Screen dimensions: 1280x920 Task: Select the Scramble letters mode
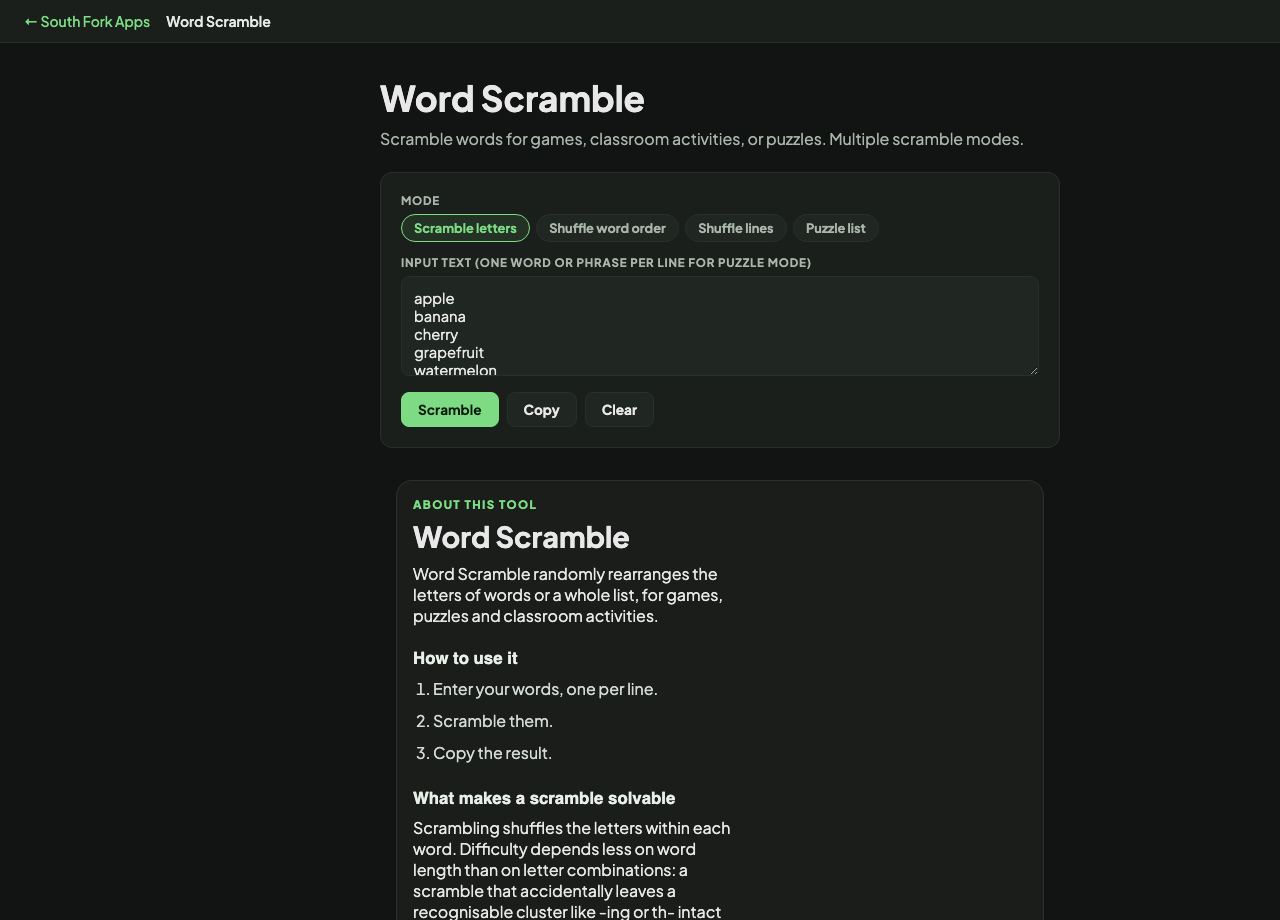point(465,228)
